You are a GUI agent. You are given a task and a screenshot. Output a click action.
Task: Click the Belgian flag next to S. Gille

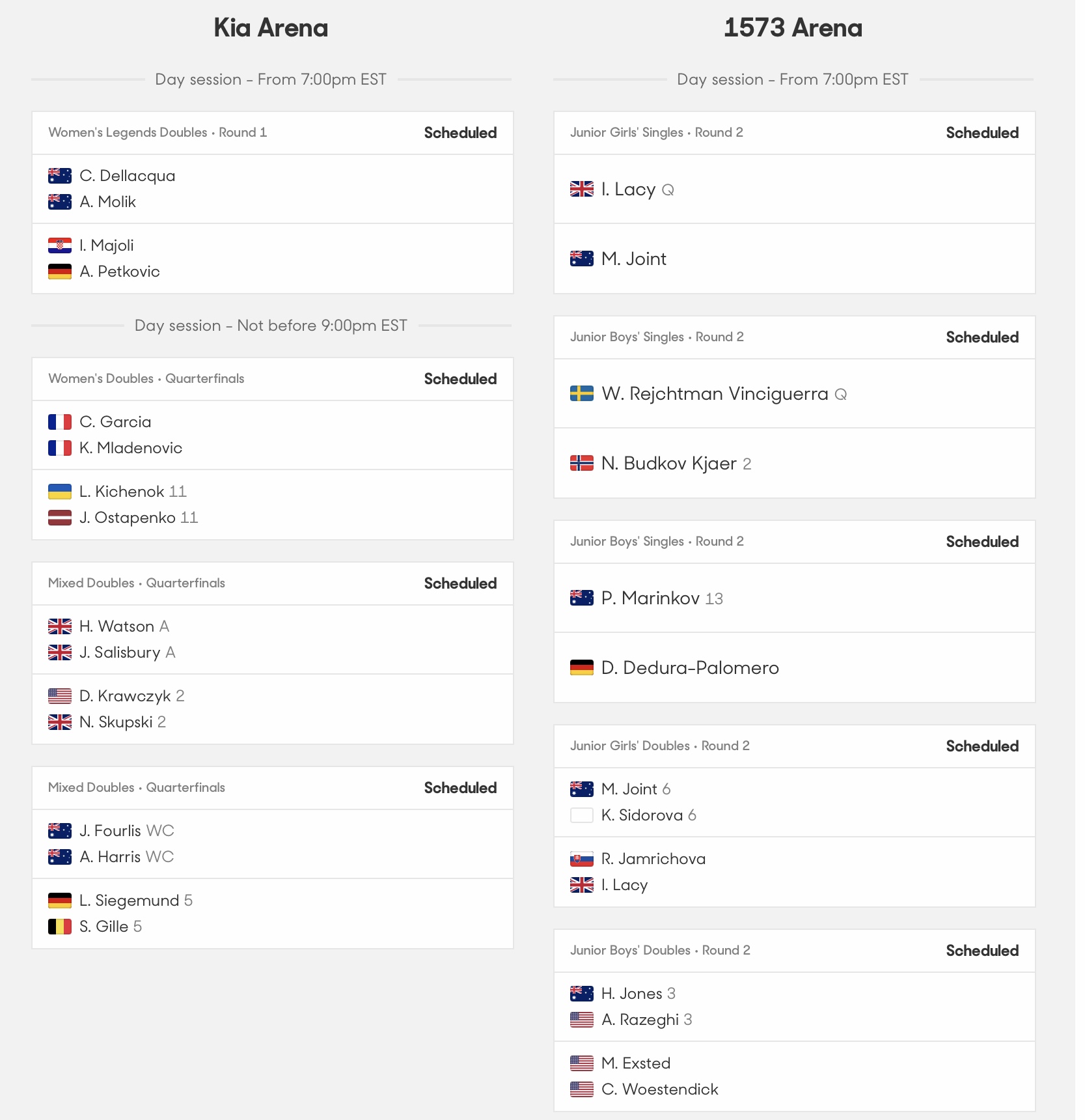click(60, 927)
